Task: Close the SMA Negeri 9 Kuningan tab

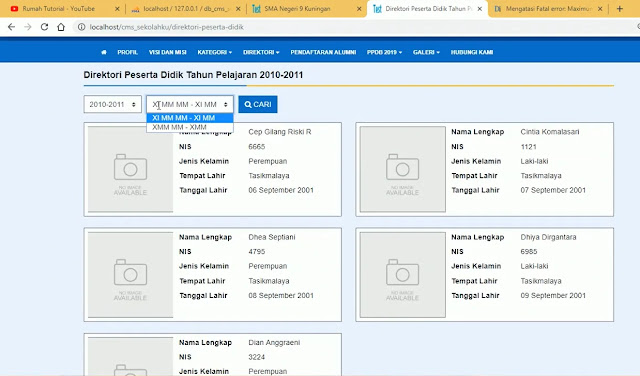Action: [359, 9]
